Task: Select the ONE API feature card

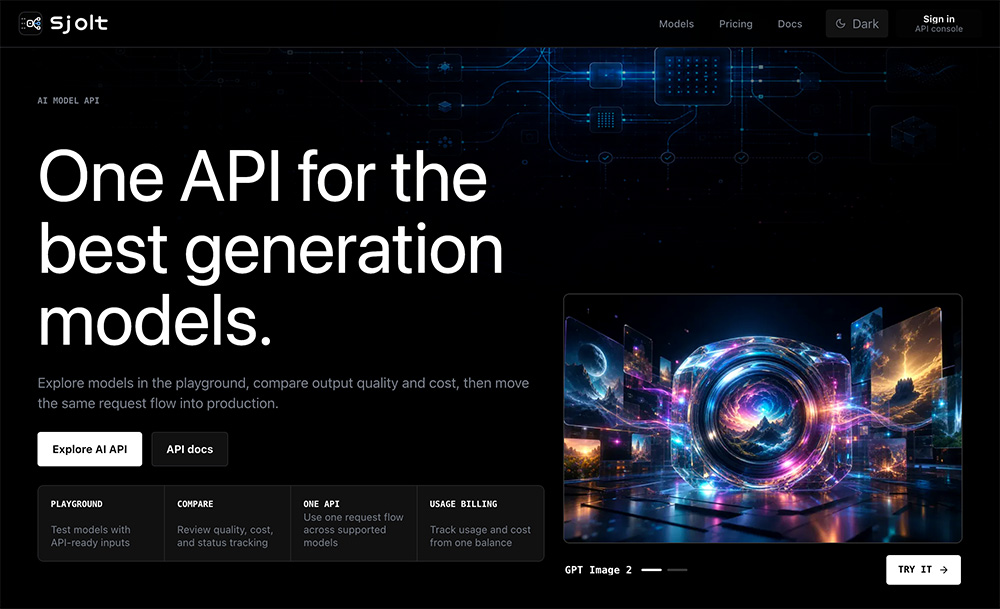Action: [x=353, y=524]
